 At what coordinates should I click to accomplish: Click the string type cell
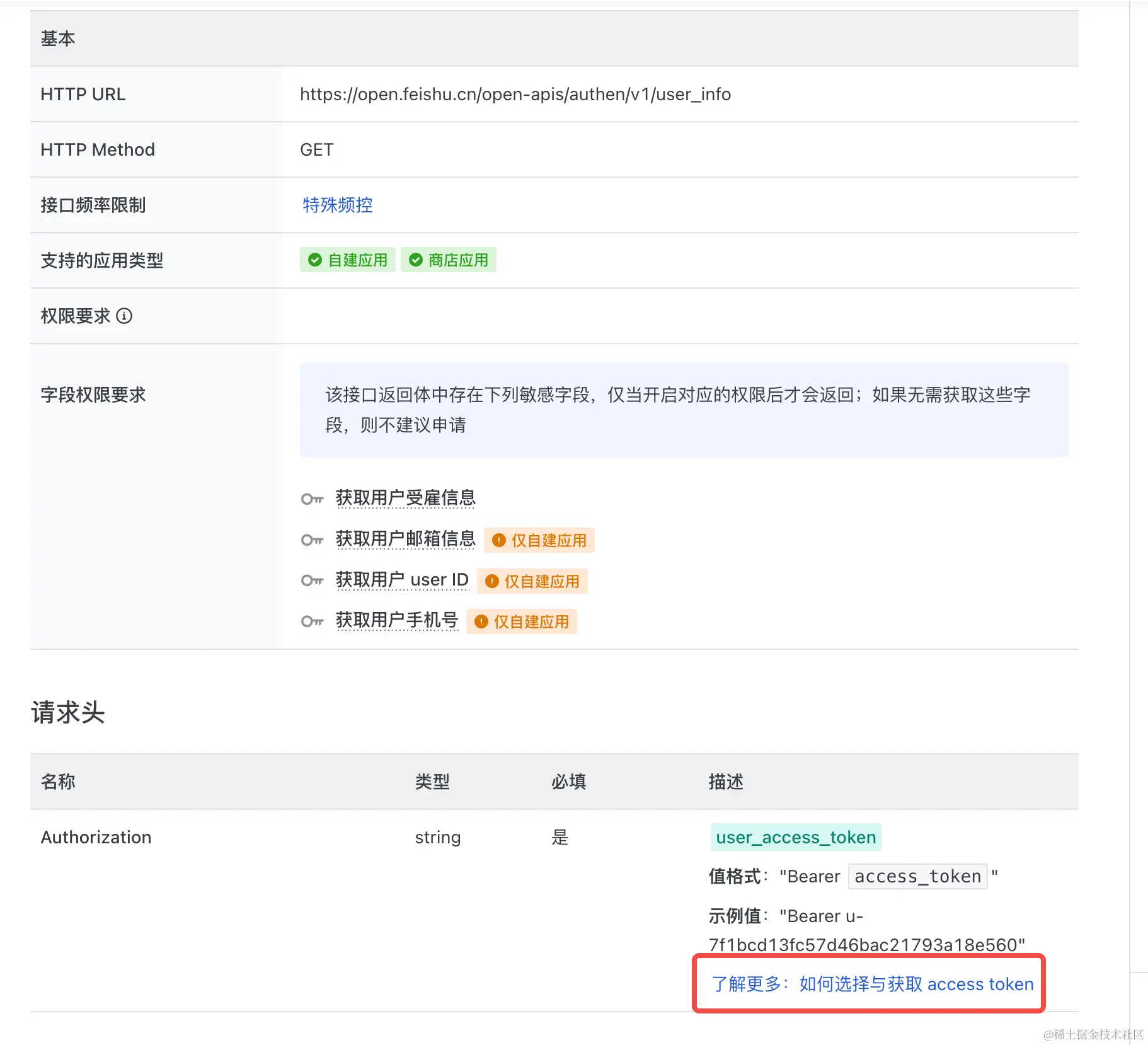coord(438,837)
